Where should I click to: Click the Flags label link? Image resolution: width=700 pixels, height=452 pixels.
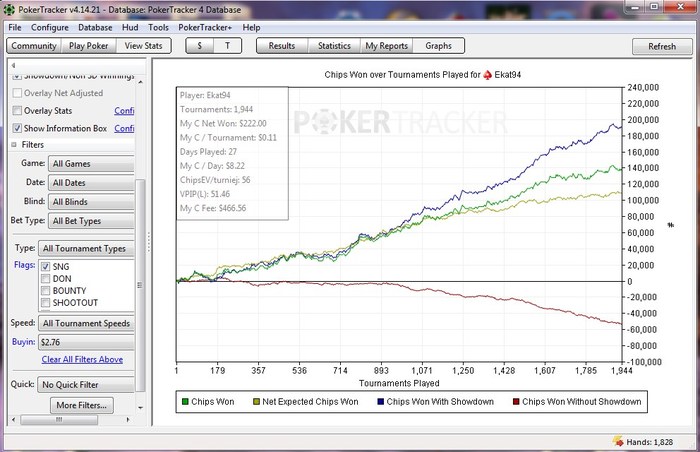24,265
